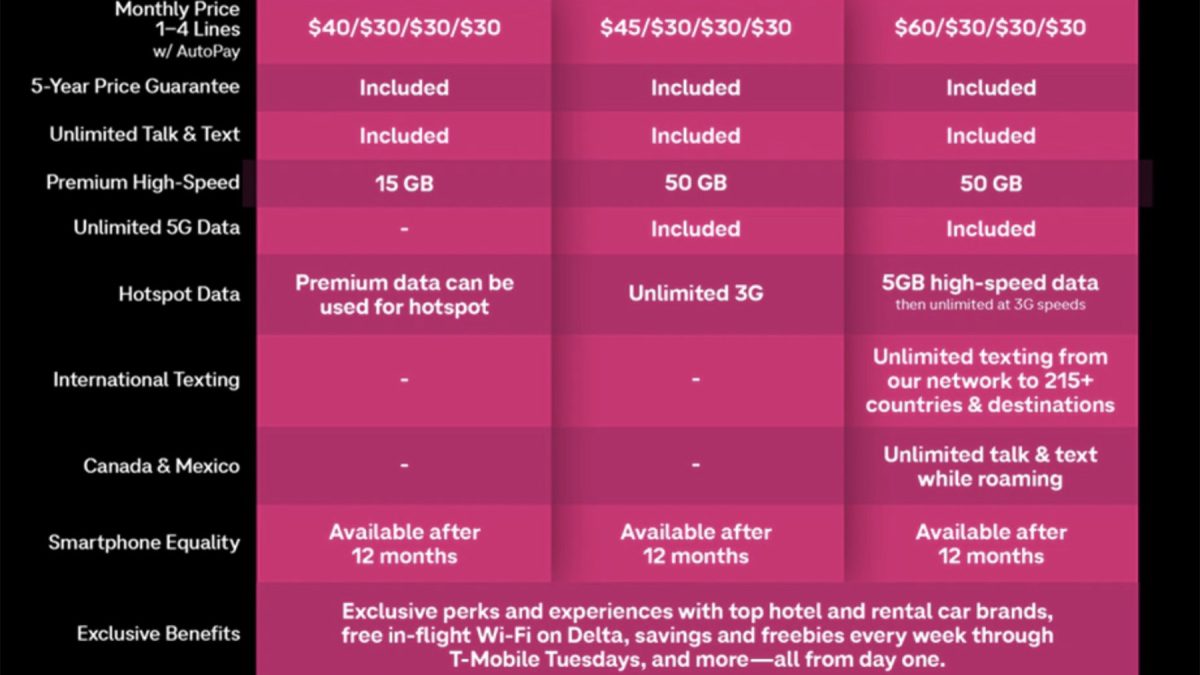Select the $40/$30/$30/$30 price cell
This screenshot has height=675, width=1200.
[403, 28]
